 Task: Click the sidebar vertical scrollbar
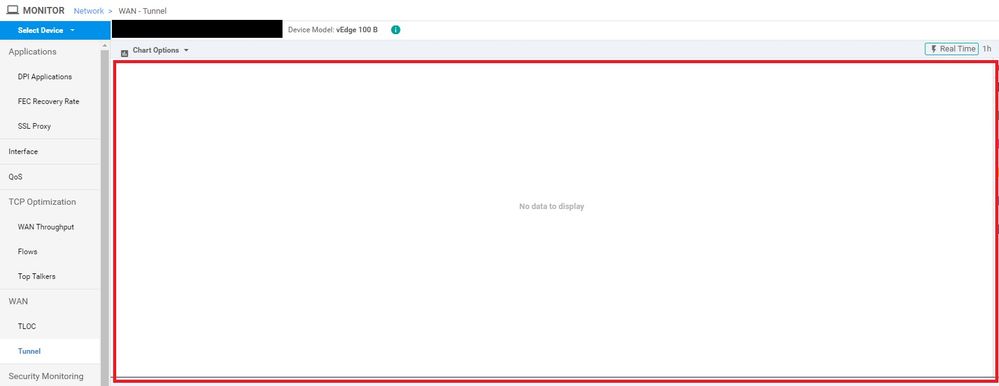click(x=104, y=217)
